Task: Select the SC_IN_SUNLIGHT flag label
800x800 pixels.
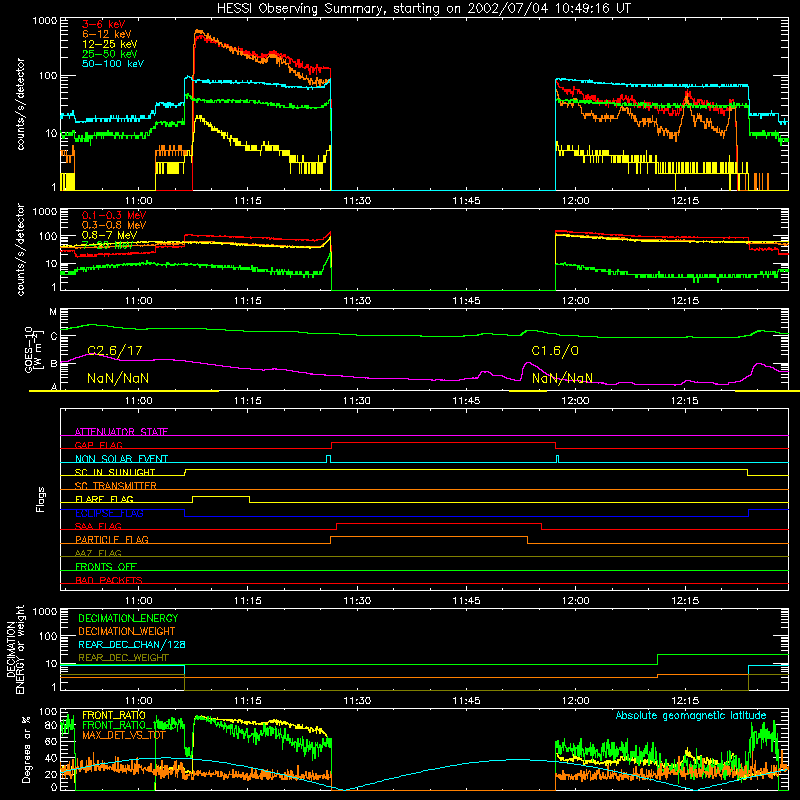Action: coord(115,472)
